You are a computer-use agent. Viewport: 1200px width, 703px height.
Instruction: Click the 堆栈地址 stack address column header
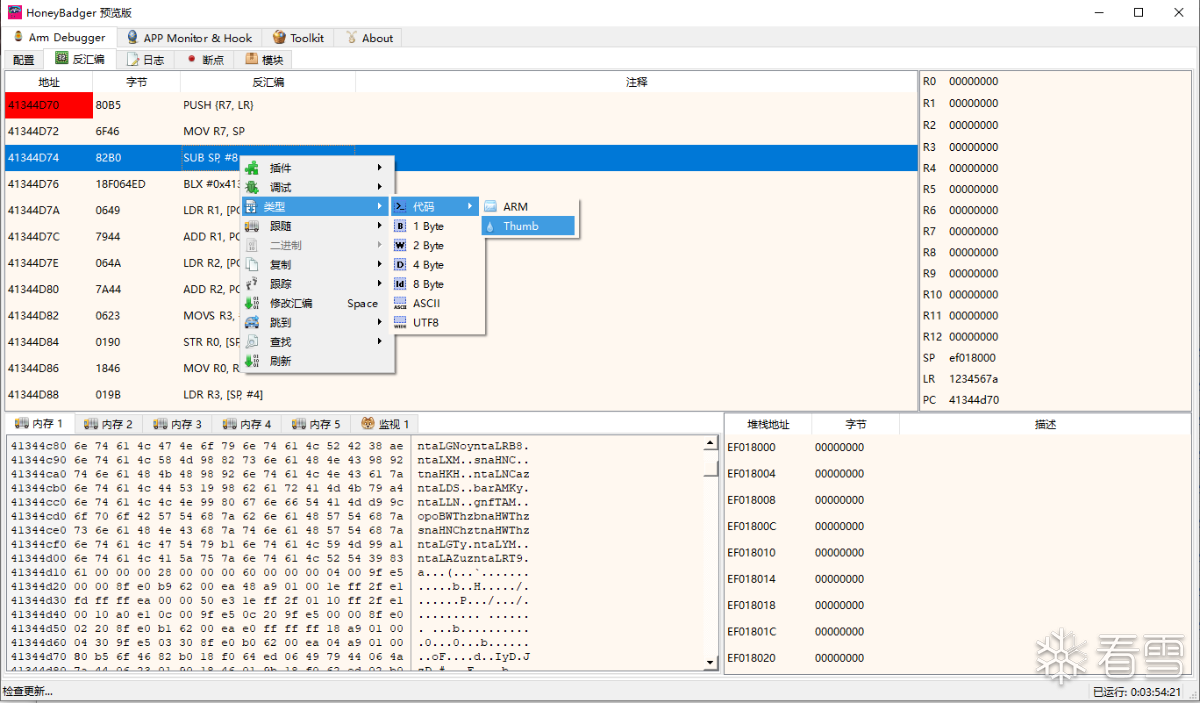click(768, 425)
